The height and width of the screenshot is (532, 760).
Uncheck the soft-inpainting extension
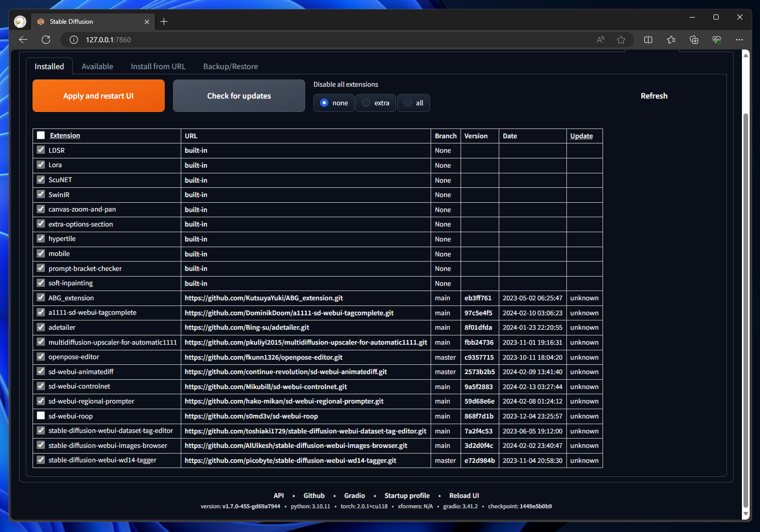41,283
